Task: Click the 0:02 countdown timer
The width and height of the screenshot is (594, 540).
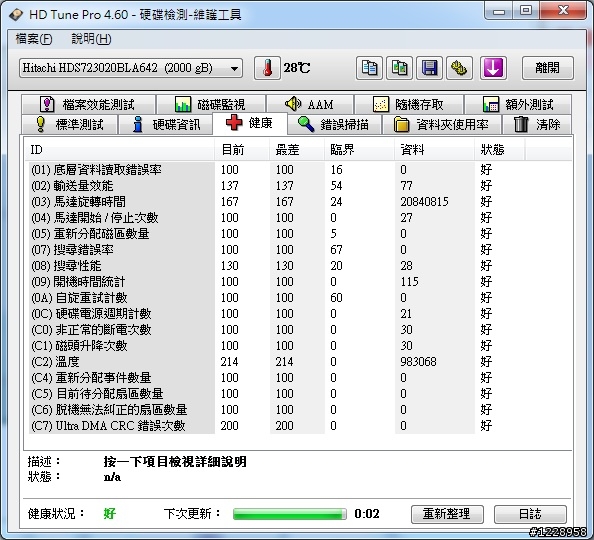Action: [x=367, y=514]
